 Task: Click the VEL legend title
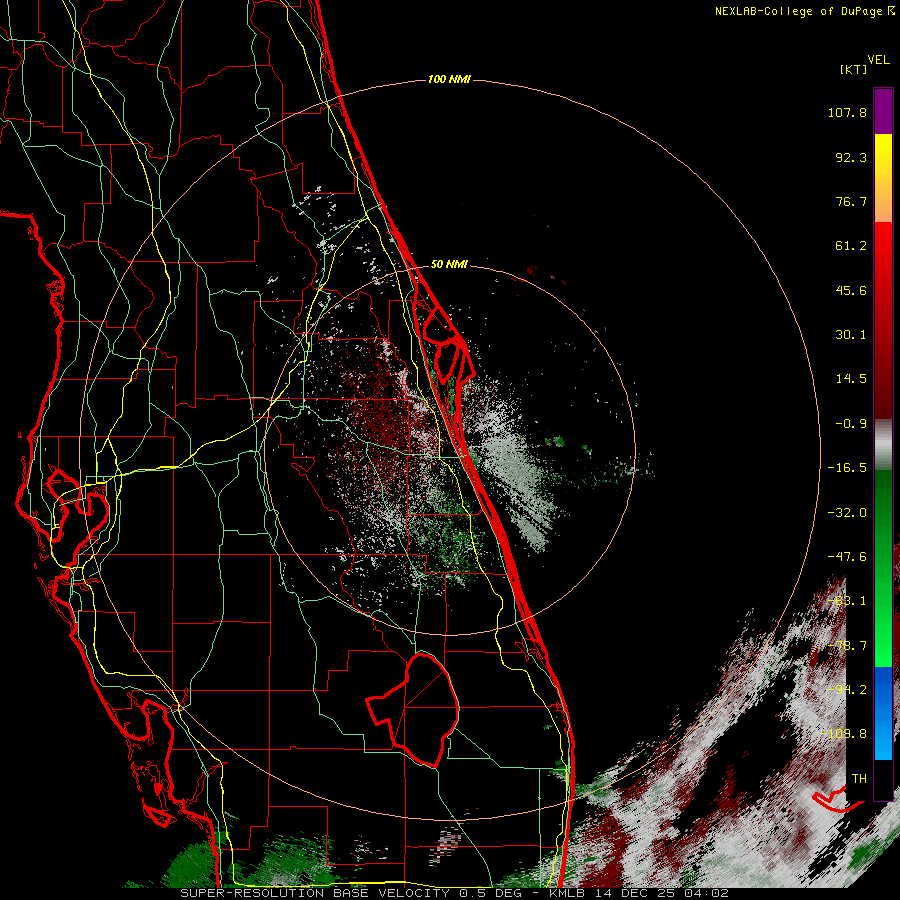(x=878, y=60)
